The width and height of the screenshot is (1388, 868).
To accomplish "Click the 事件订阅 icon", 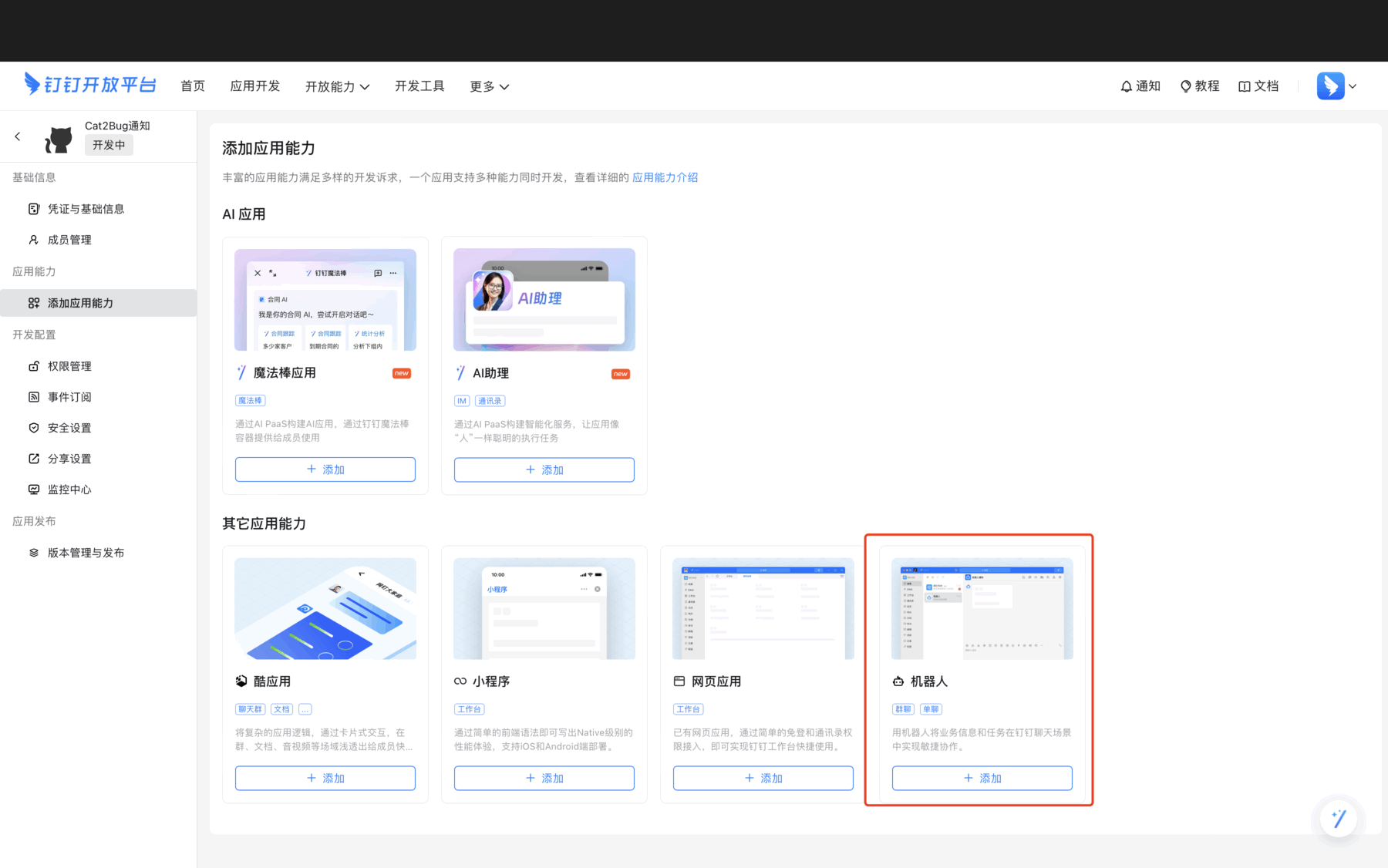I will tap(34, 397).
